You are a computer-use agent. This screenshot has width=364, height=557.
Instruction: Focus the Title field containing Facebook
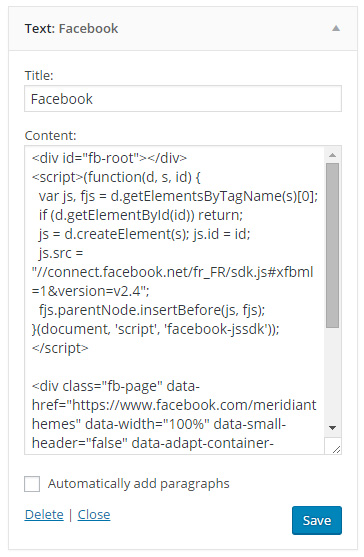[183, 99]
